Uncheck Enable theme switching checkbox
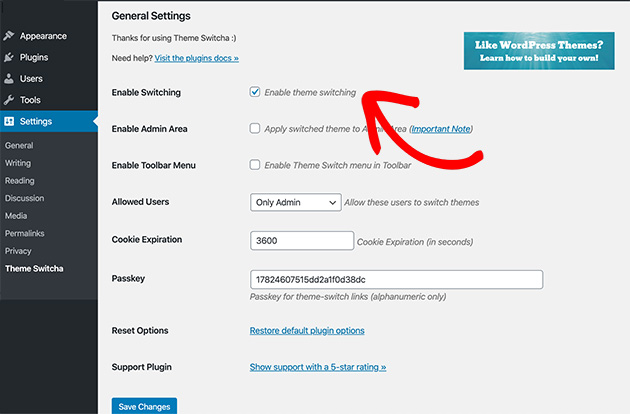 (x=255, y=92)
